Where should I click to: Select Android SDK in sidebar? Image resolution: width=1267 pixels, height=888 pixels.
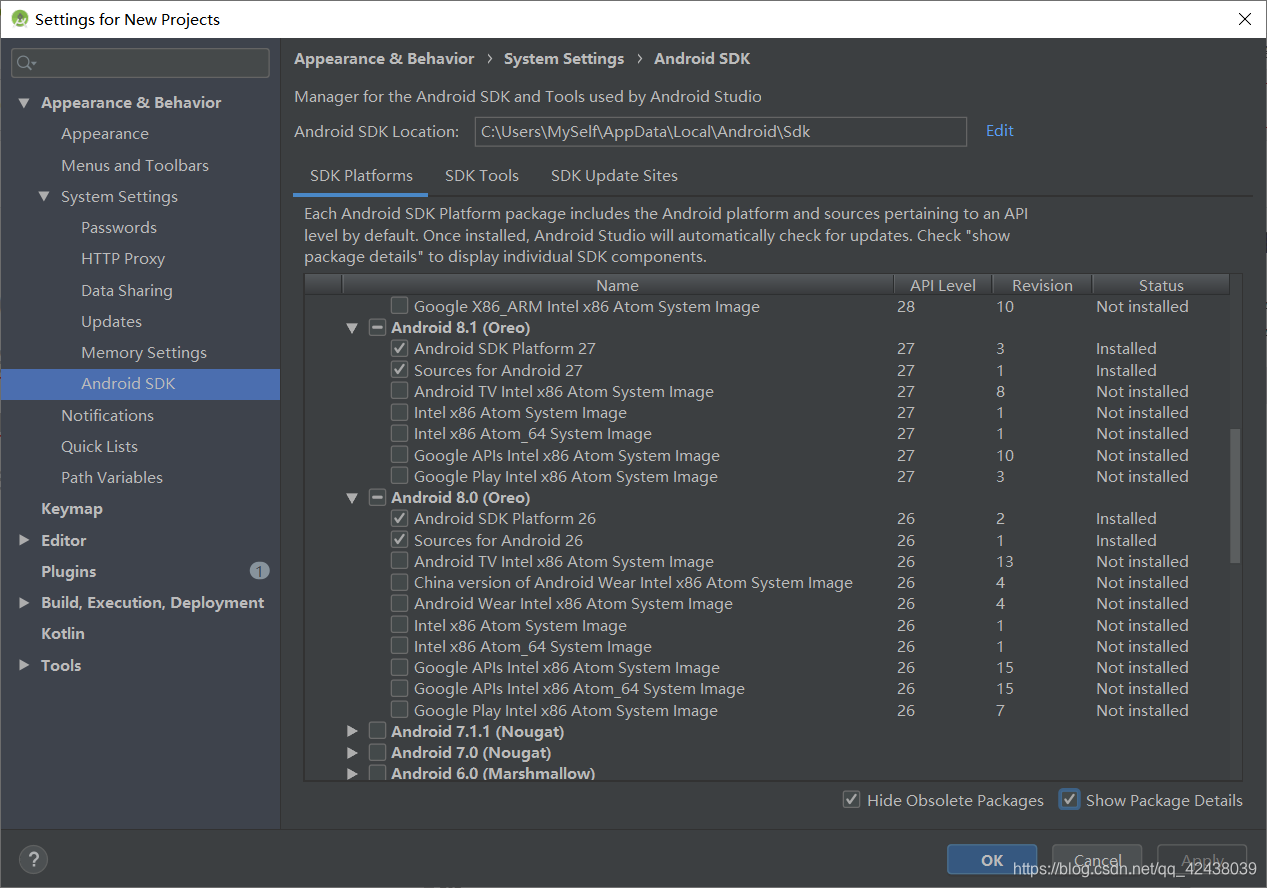coord(140,384)
